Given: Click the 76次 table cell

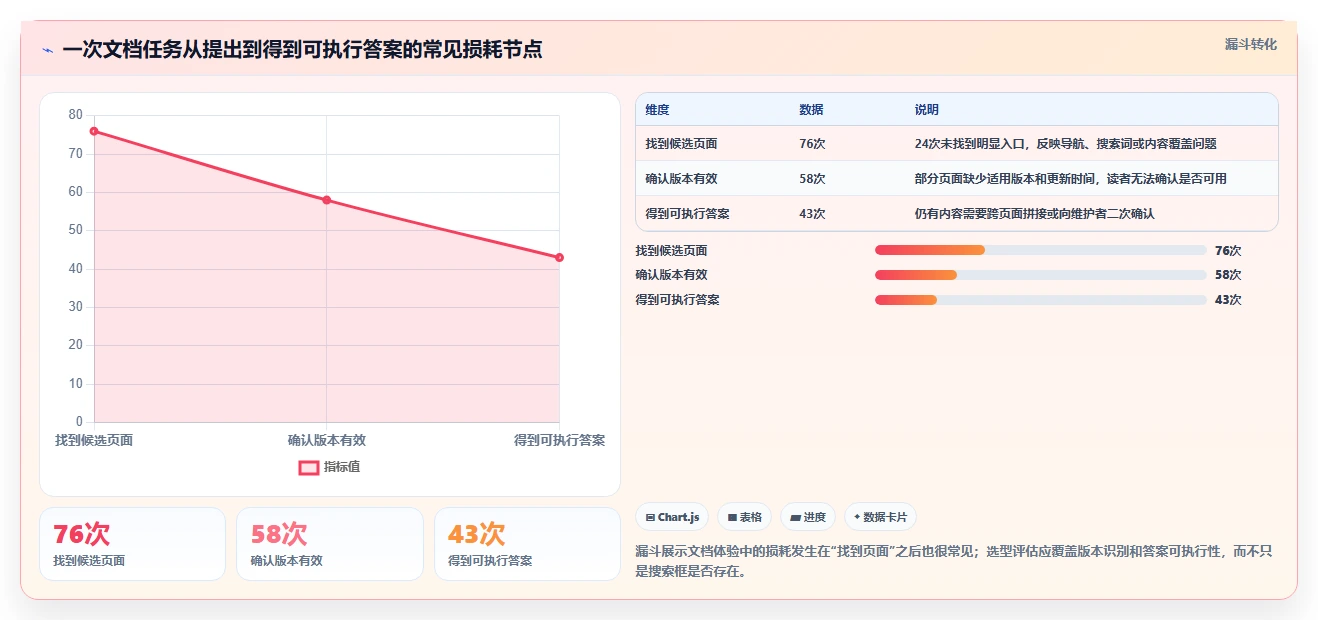Looking at the screenshot, I should point(812,144).
